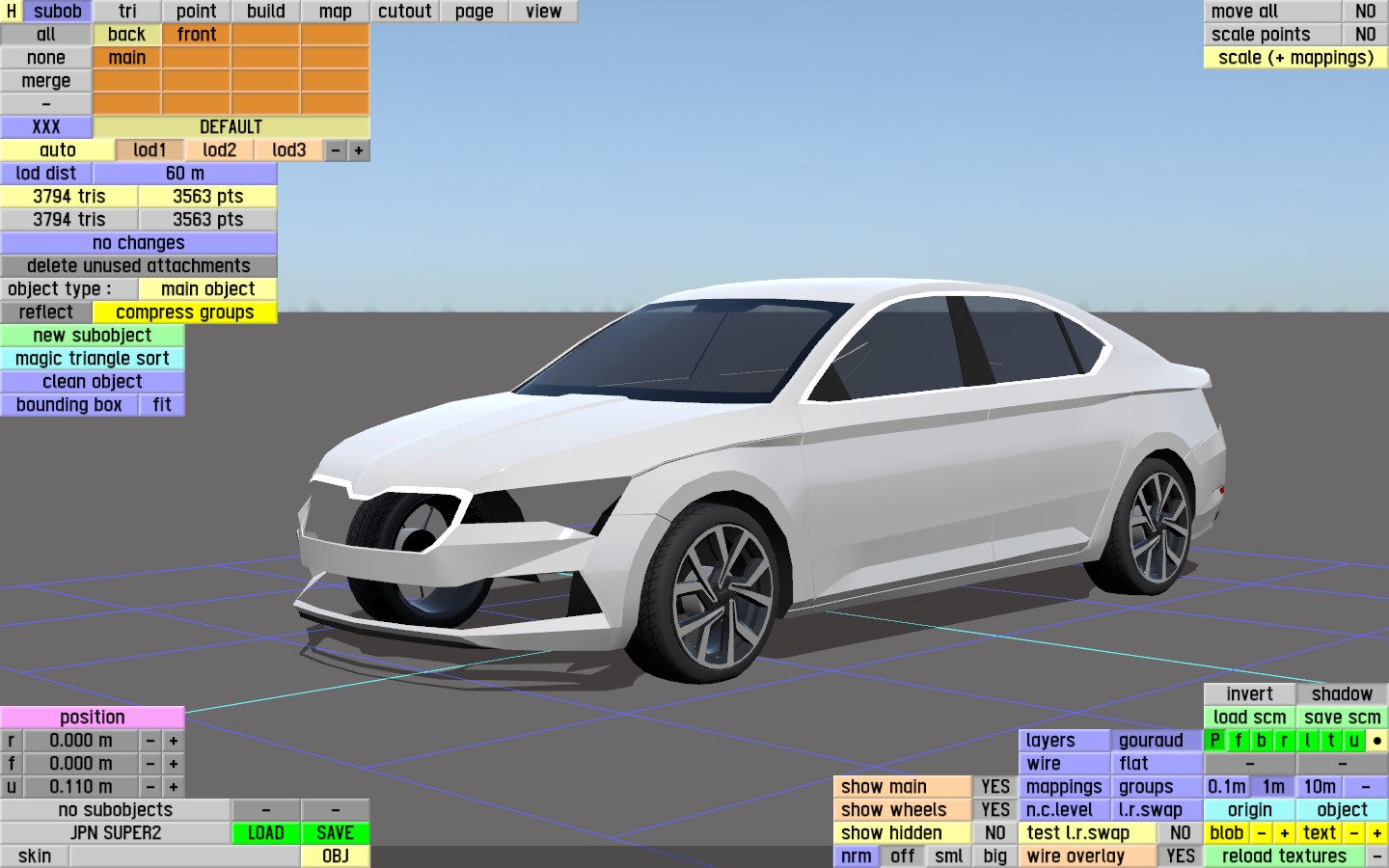
Task: Select the front orange layer cell
Action: click(197, 35)
